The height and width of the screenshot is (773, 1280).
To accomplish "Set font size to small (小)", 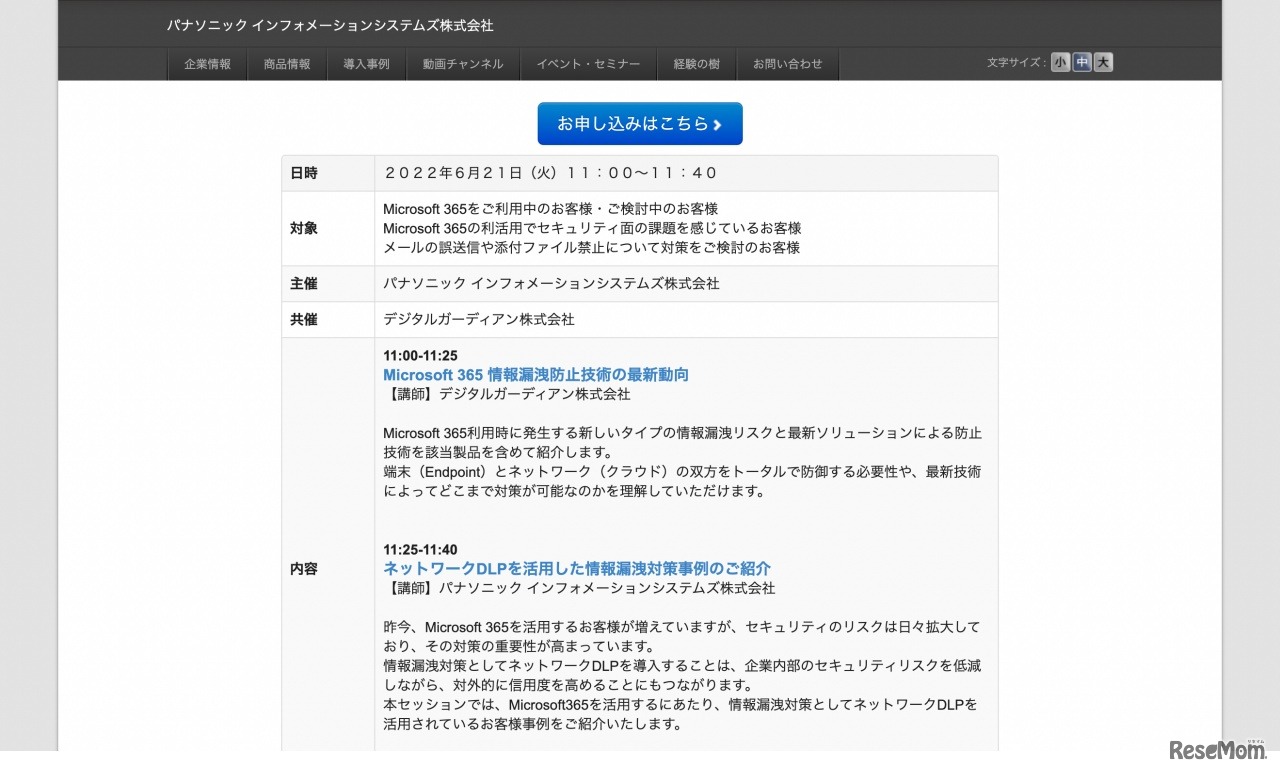I will pos(1060,63).
